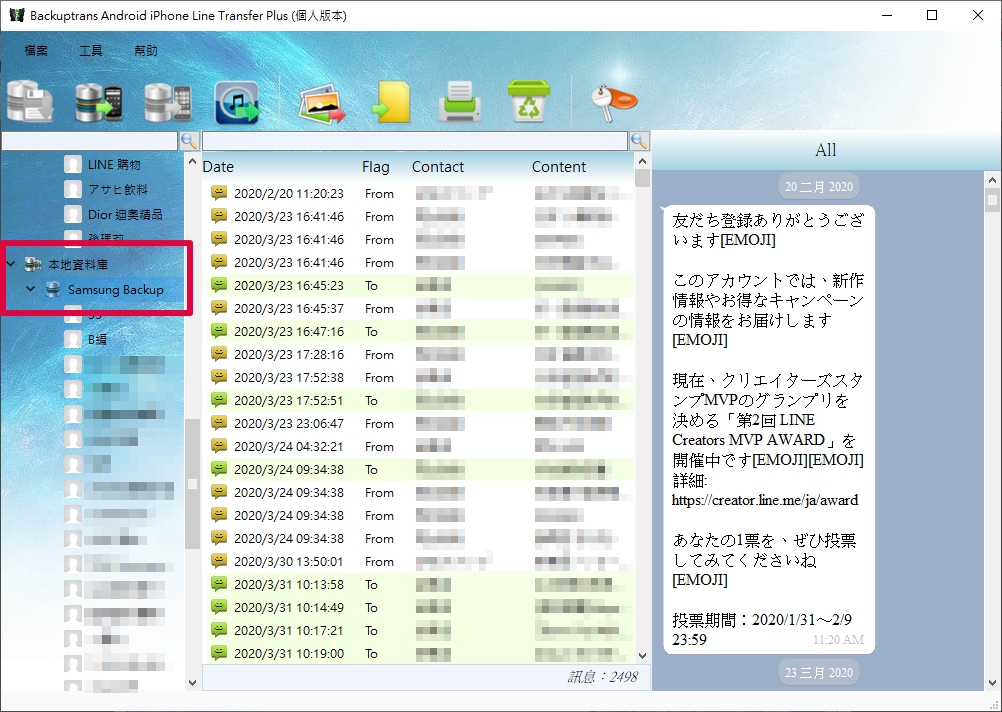
Task: Click message icon for 2020/2/20 11:20:23 row
Action: (219, 193)
